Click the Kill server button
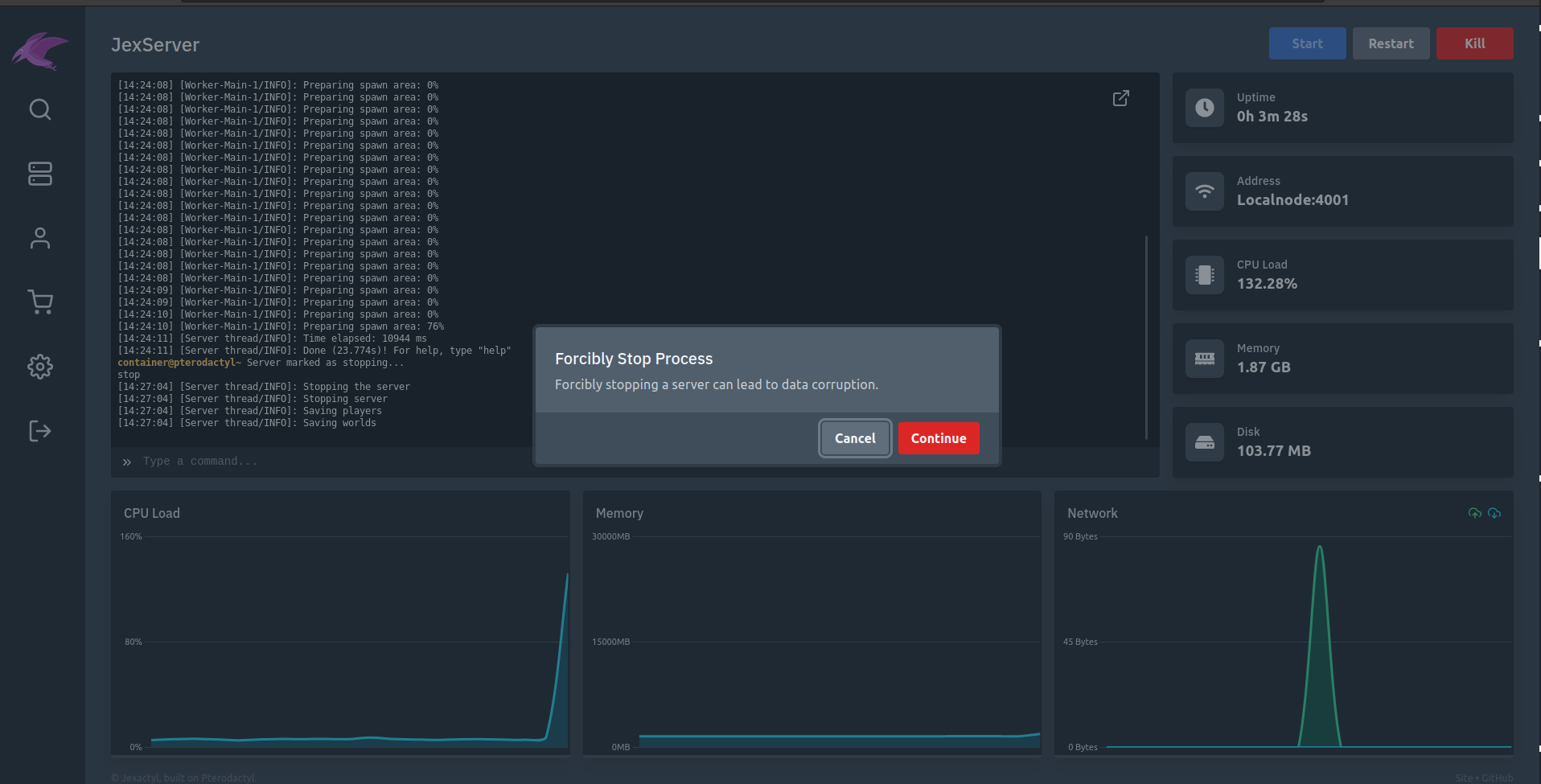This screenshot has width=1541, height=784. (1475, 43)
